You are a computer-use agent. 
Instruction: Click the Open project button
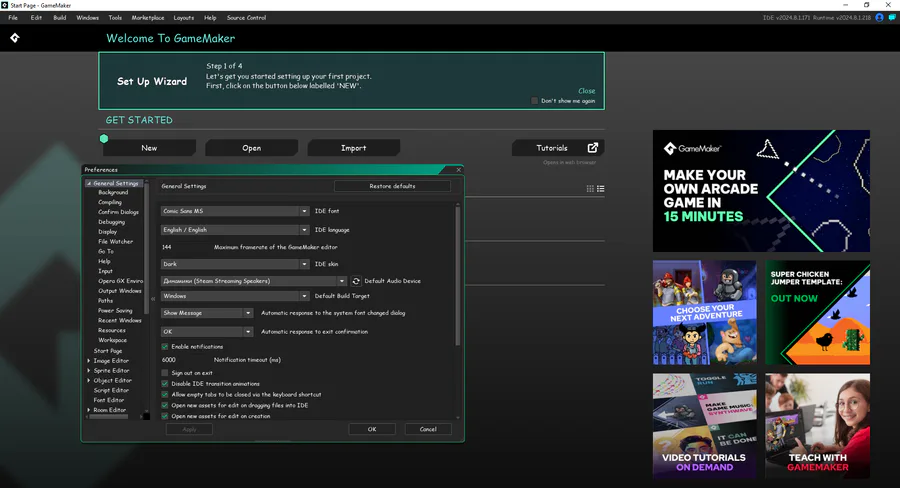tap(251, 148)
